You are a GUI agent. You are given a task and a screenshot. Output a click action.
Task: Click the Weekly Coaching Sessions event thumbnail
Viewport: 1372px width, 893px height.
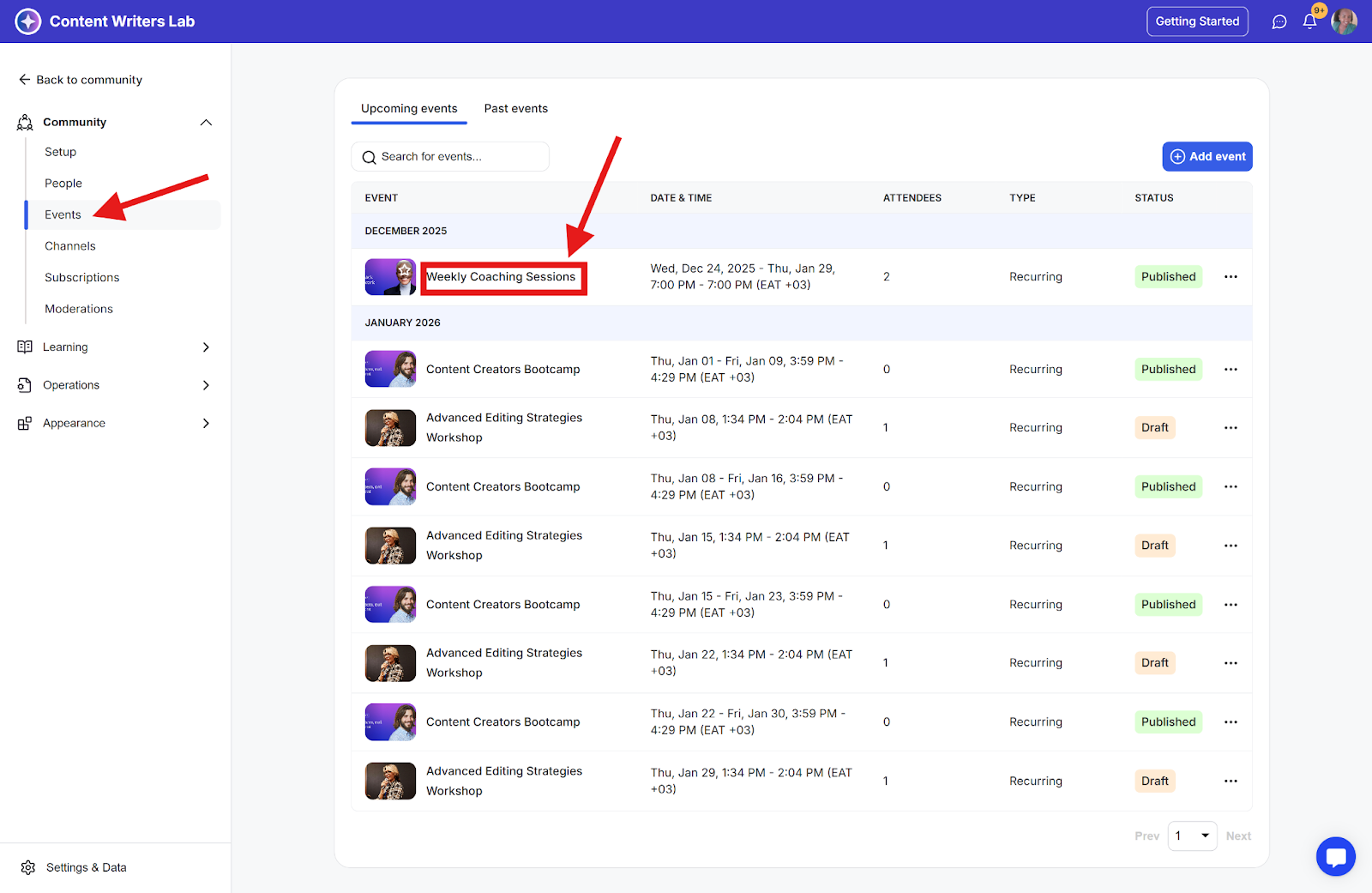[x=390, y=277]
